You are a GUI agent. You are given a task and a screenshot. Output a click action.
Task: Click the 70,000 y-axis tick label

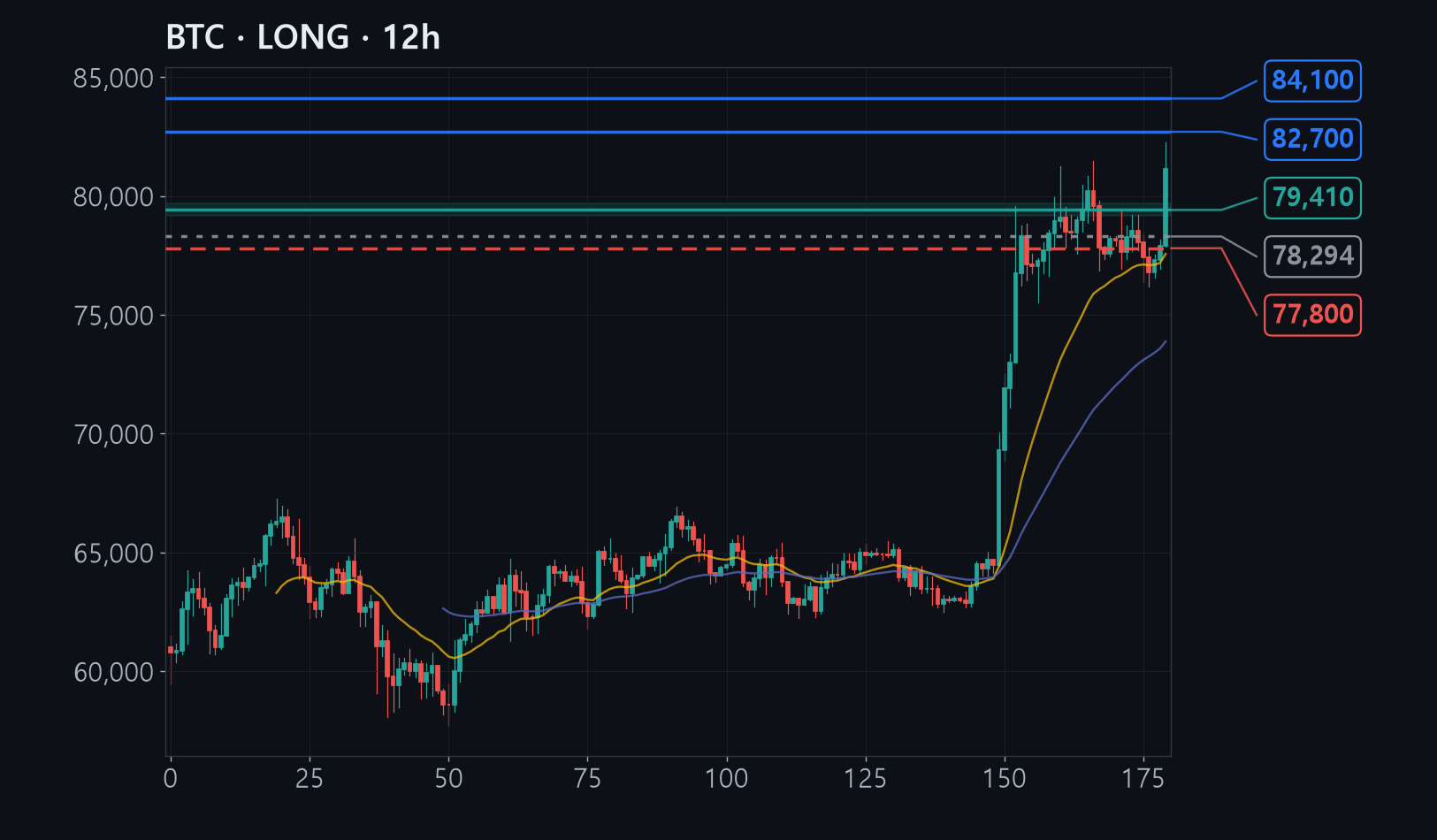click(113, 434)
